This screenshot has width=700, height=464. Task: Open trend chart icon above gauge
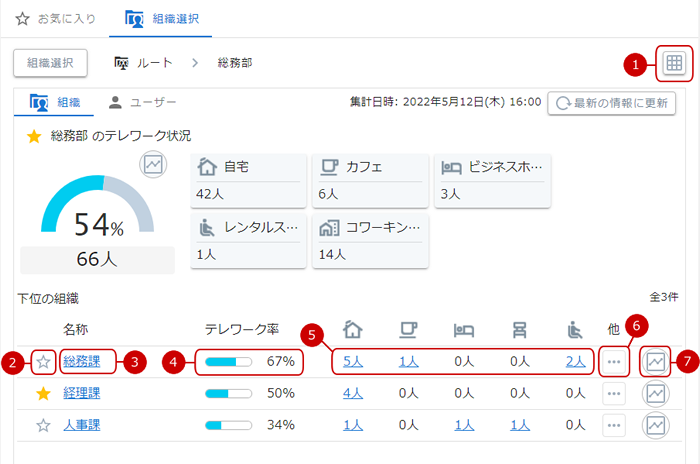(x=153, y=164)
